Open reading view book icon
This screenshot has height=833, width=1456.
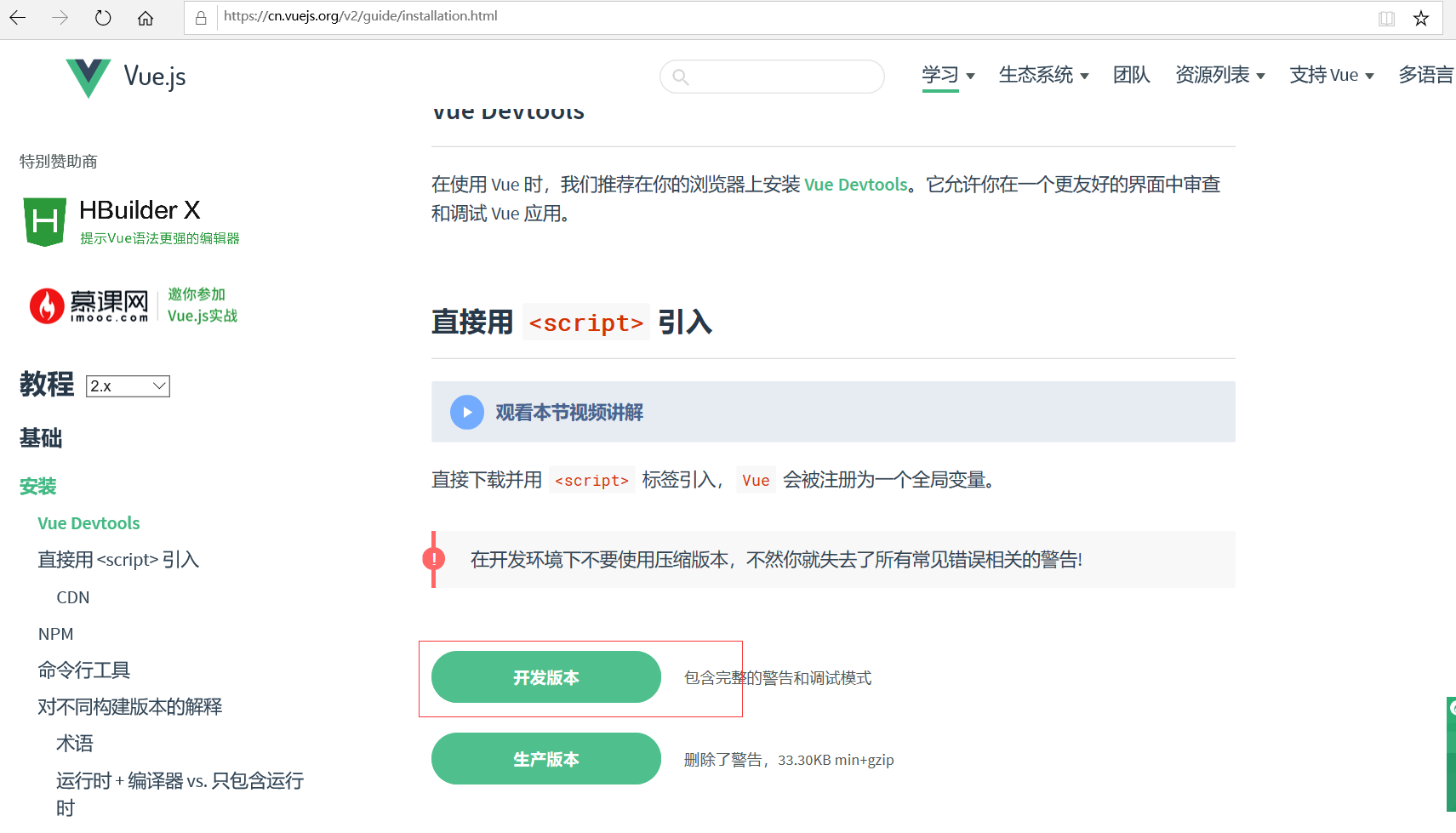tap(1386, 18)
